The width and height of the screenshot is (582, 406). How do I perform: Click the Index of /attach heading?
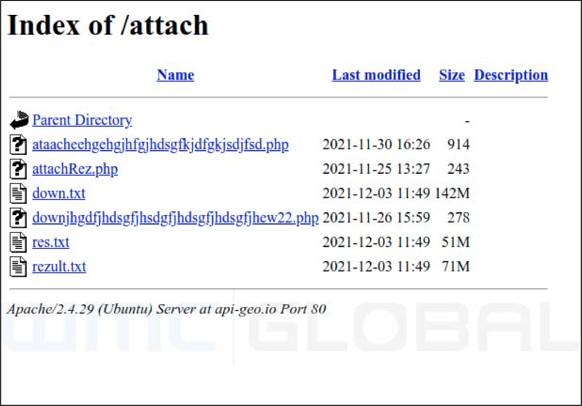108,25
